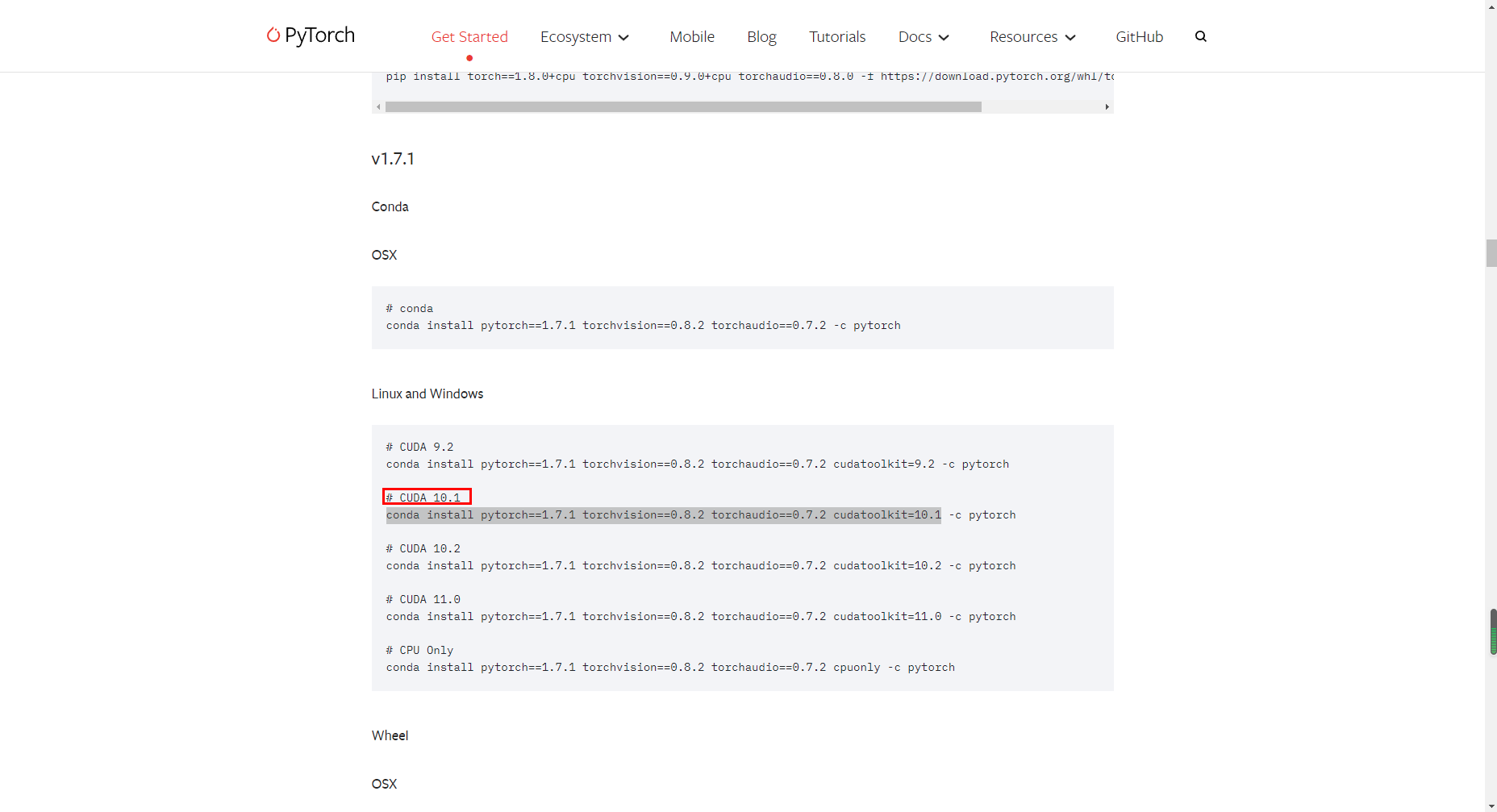Click the '# CUDA 9.2' comment line
Image resolution: width=1497 pixels, height=812 pixels.
point(419,447)
